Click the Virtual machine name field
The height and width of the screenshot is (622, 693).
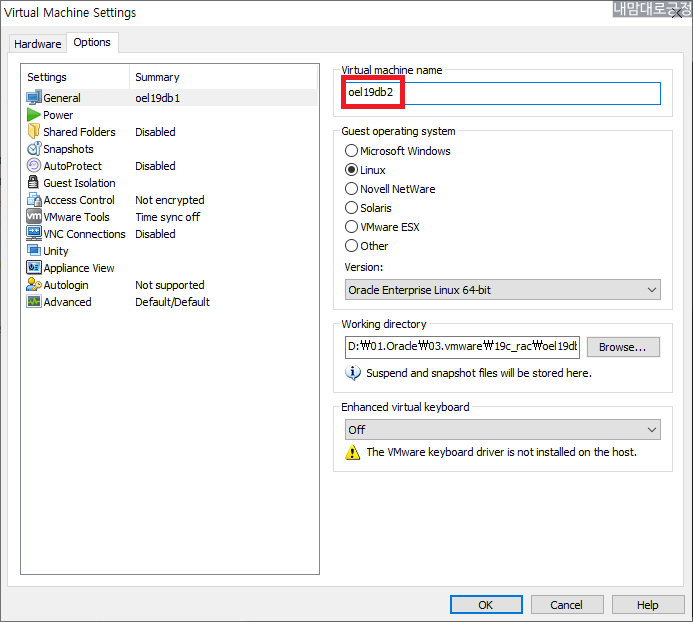click(503, 93)
